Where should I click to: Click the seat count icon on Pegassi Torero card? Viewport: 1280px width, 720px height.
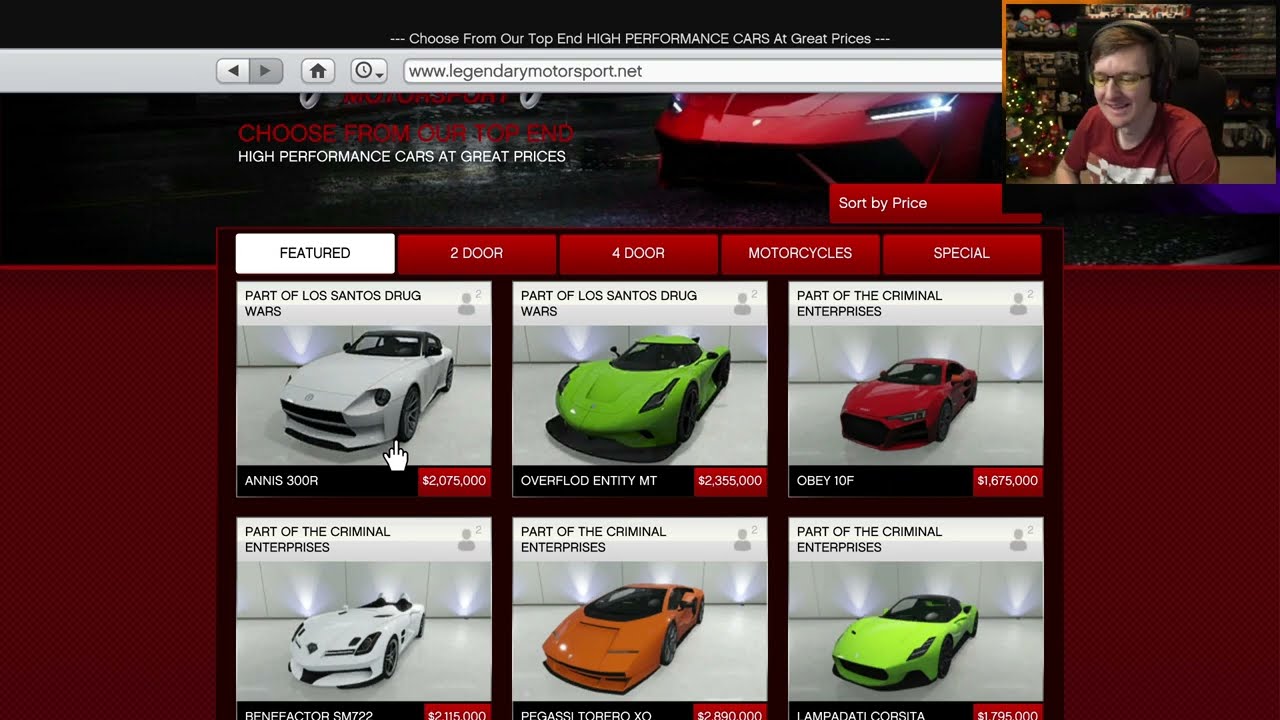(x=743, y=540)
